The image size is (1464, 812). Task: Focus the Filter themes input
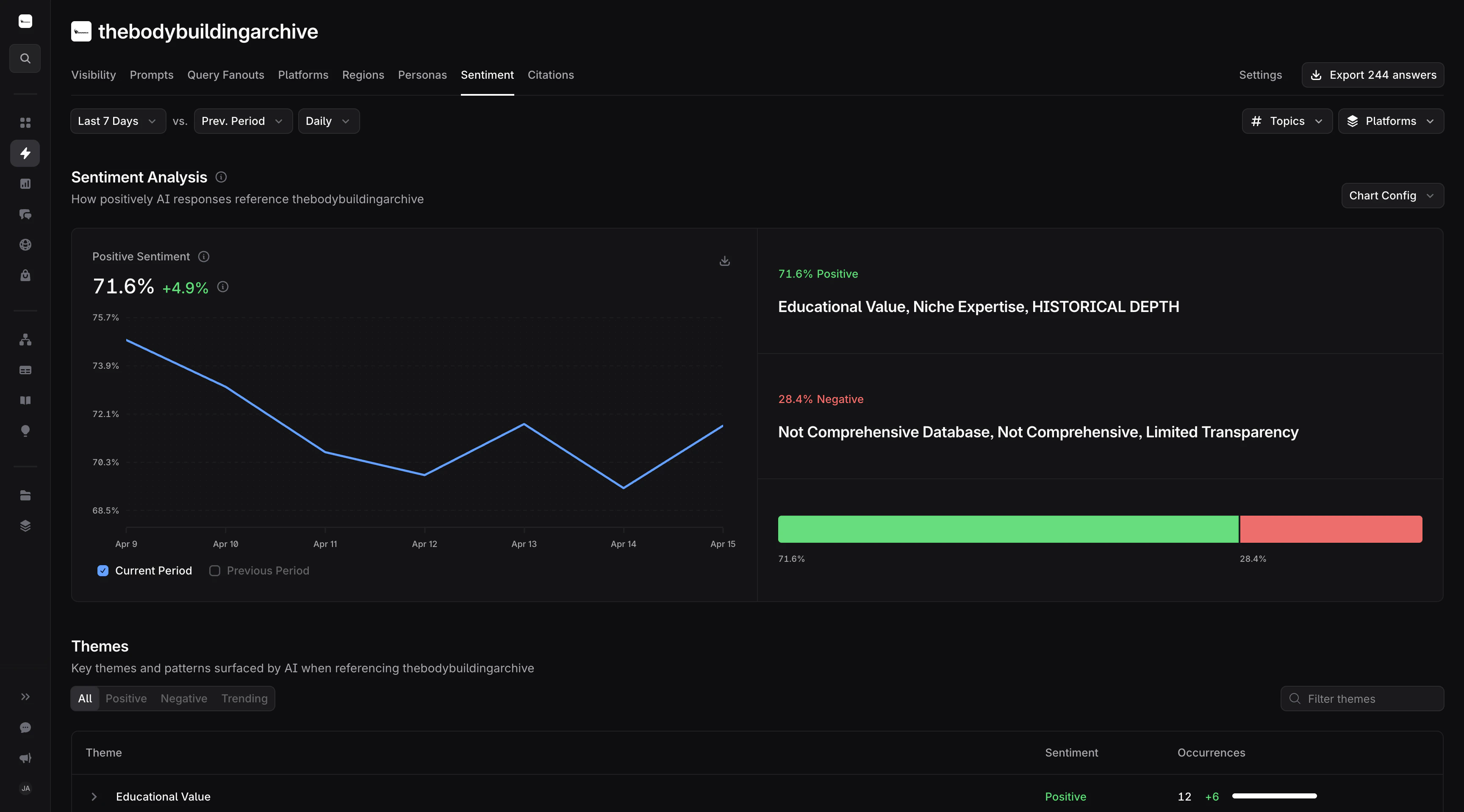pyautogui.click(x=1362, y=699)
